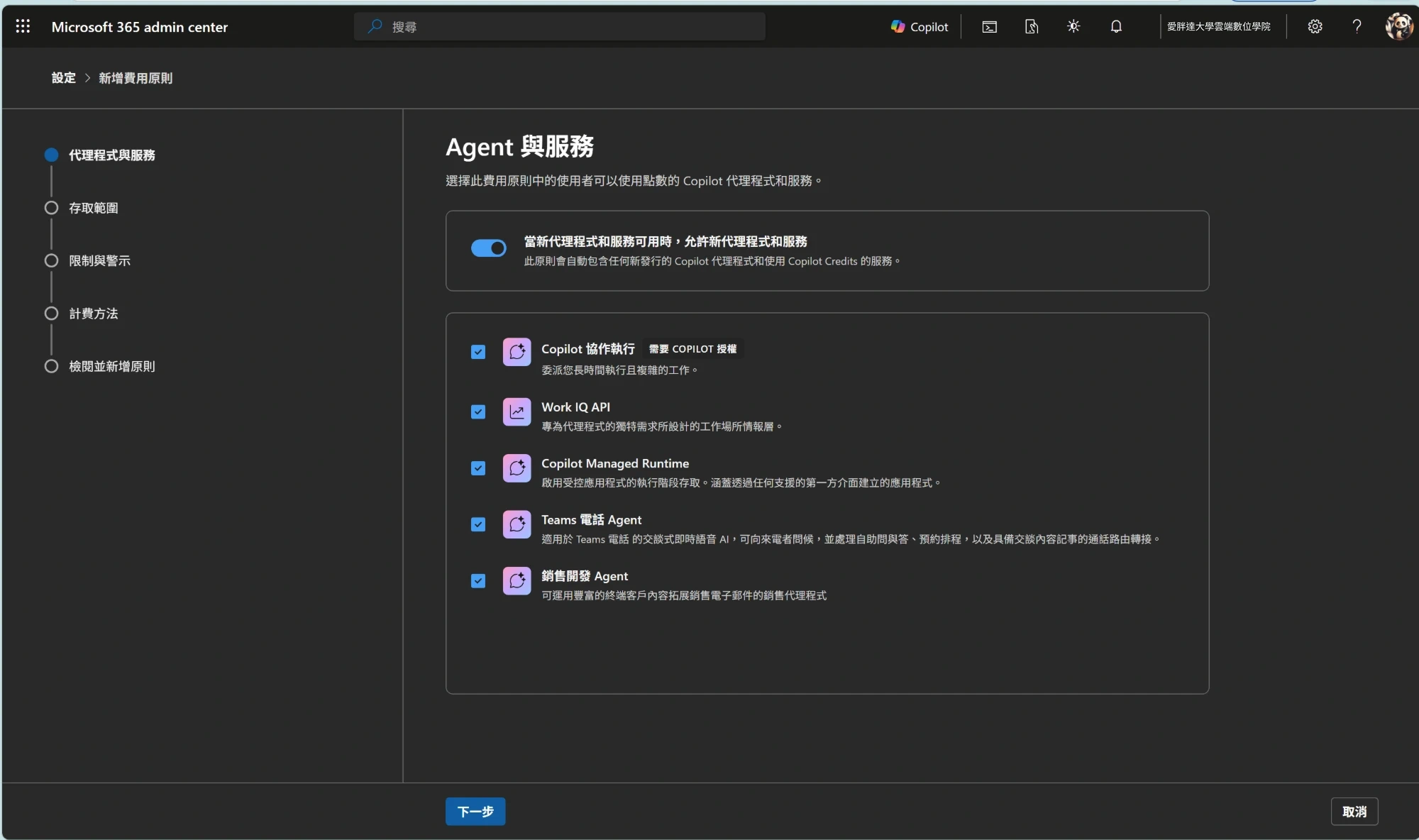Click the 取消 button
This screenshot has width=1419, height=840.
tap(1354, 811)
